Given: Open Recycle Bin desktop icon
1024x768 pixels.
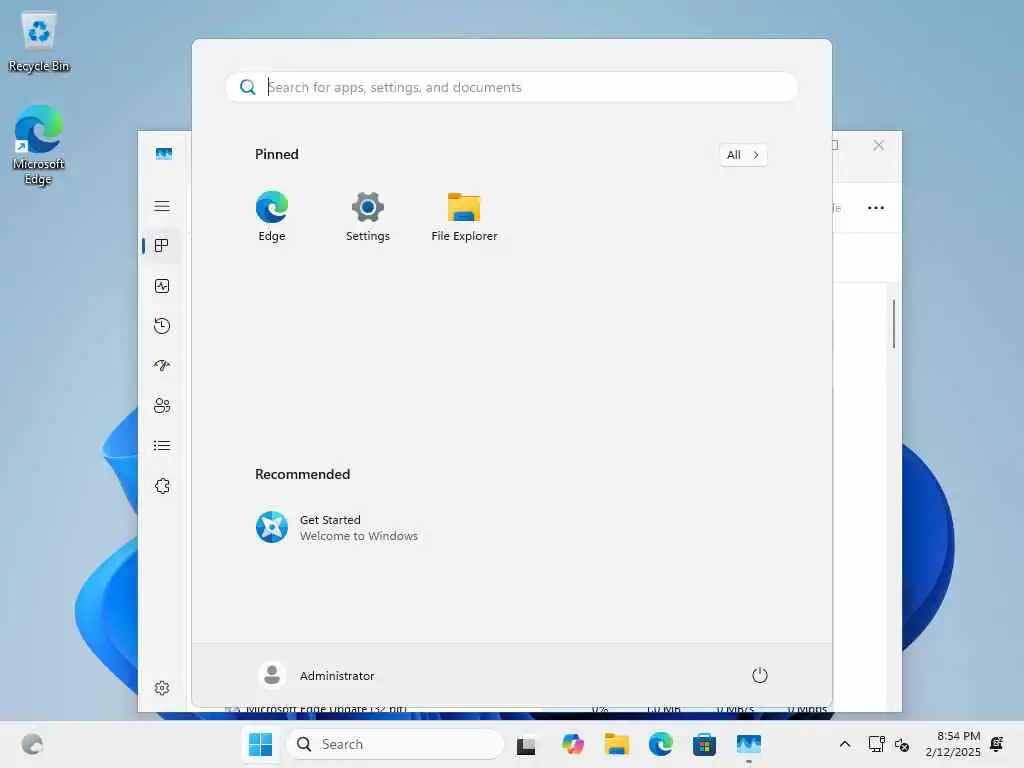Looking at the screenshot, I should click(39, 42).
